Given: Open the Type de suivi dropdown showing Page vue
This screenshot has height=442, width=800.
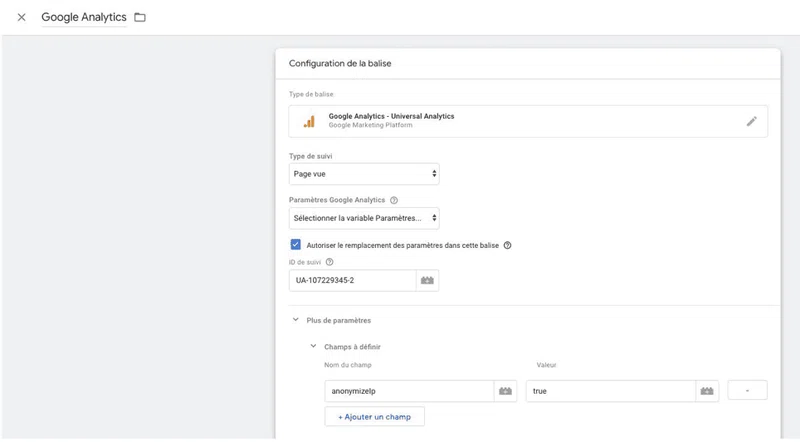Looking at the screenshot, I should [364, 174].
